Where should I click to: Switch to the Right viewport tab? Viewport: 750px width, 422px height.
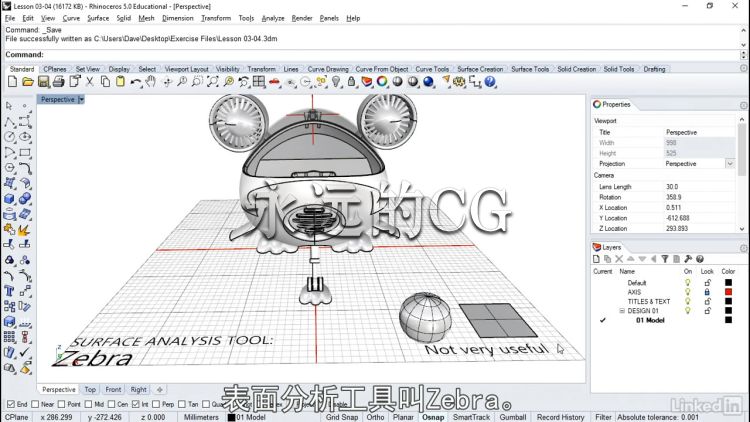point(139,389)
